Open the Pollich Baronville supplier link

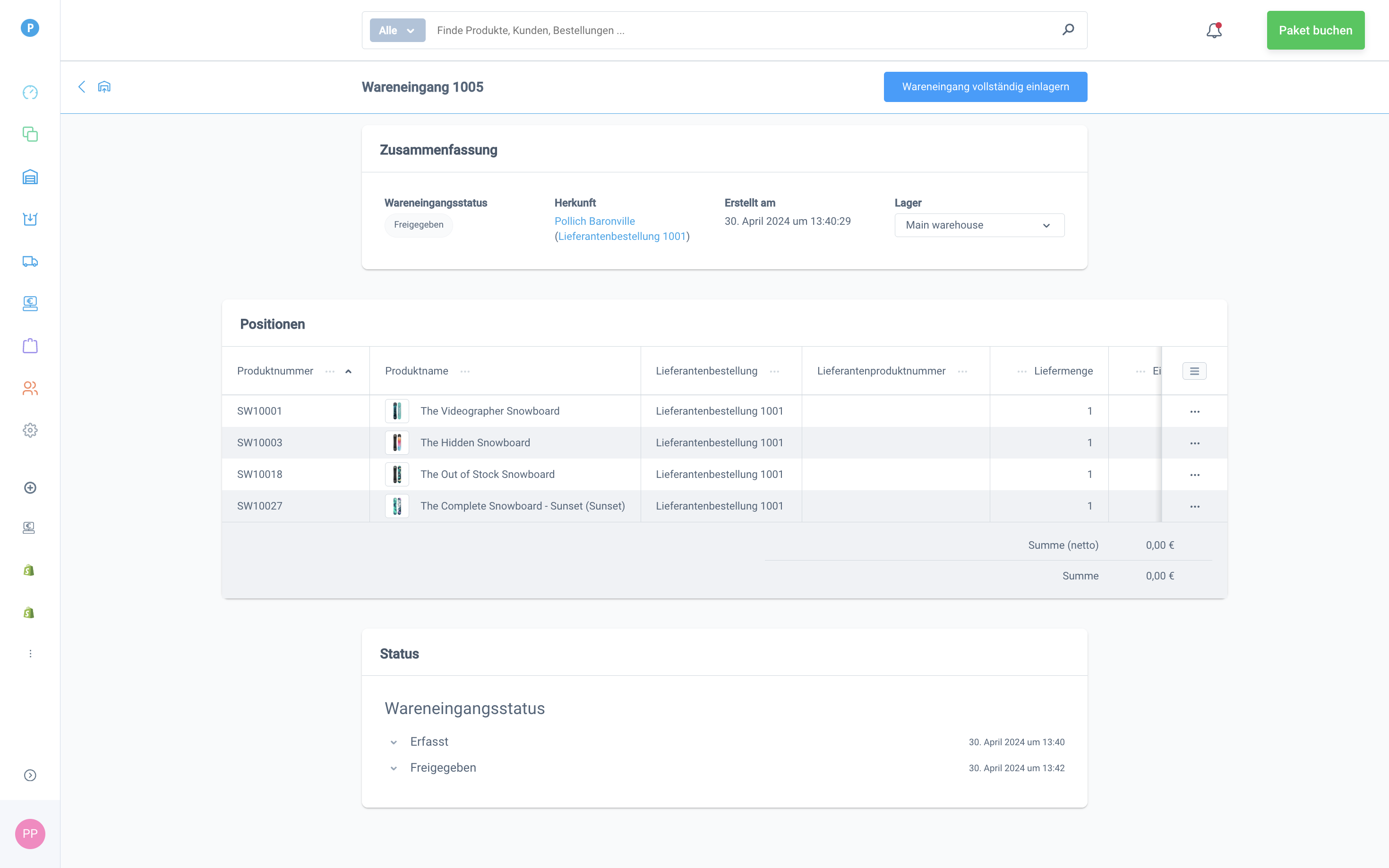coord(594,221)
